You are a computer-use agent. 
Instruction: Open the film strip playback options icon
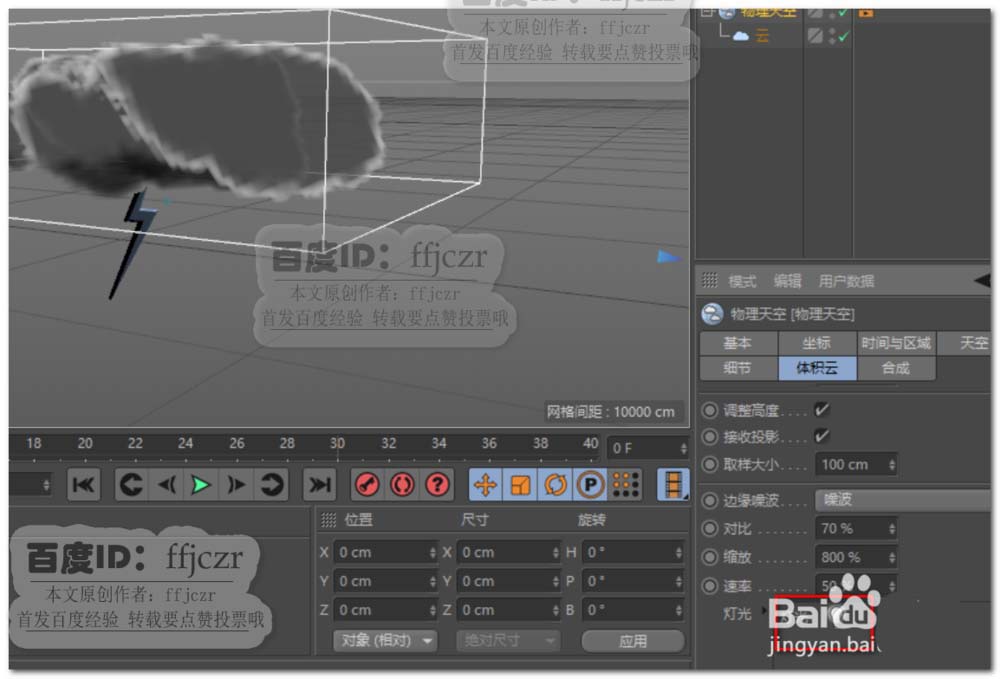pyautogui.click(x=673, y=485)
